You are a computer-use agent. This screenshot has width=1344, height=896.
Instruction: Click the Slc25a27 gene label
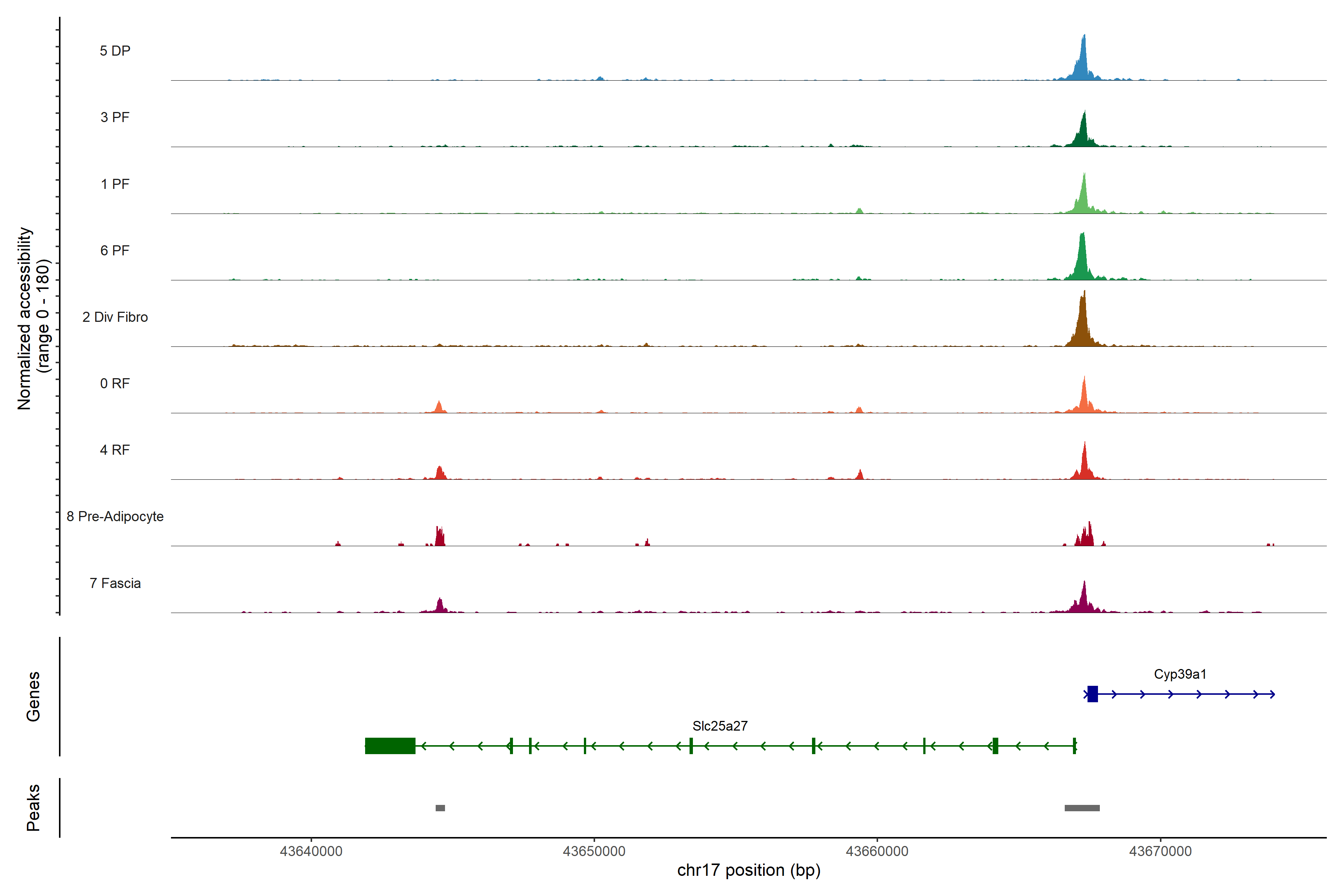click(719, 726)
